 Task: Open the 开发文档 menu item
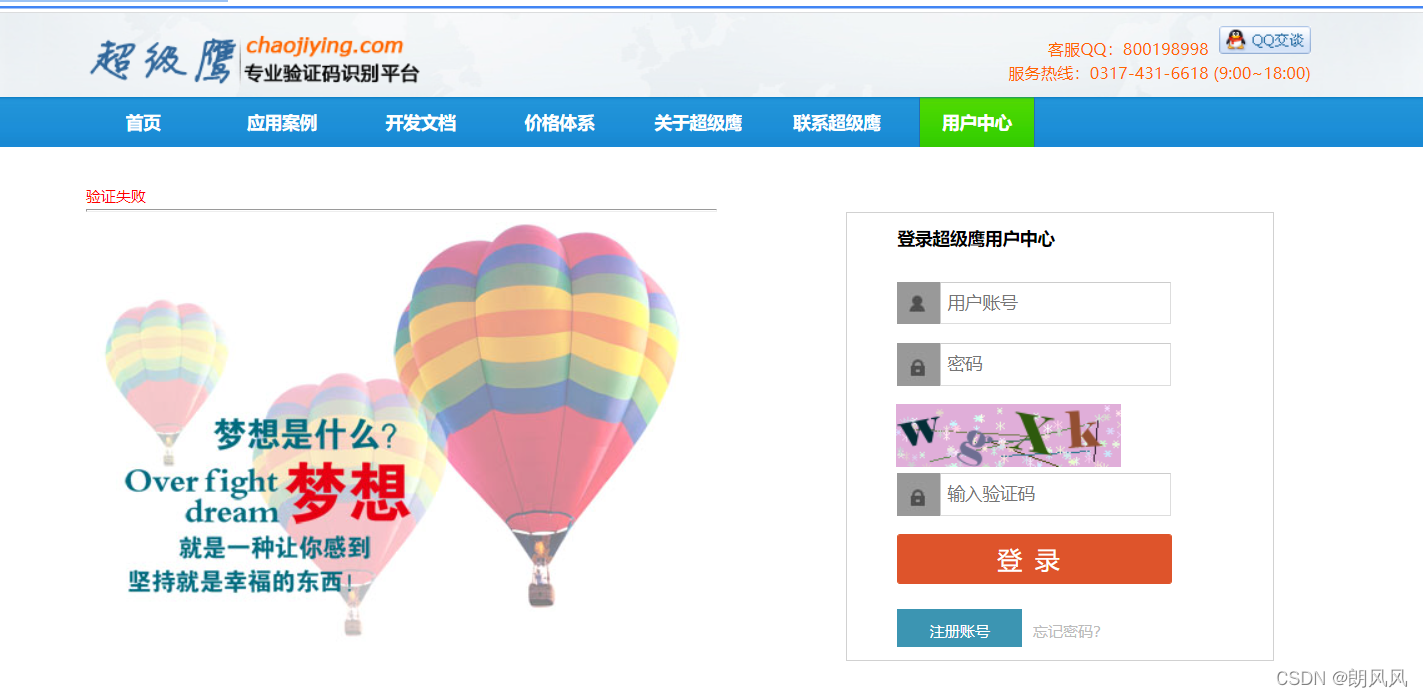pos(421,123)
